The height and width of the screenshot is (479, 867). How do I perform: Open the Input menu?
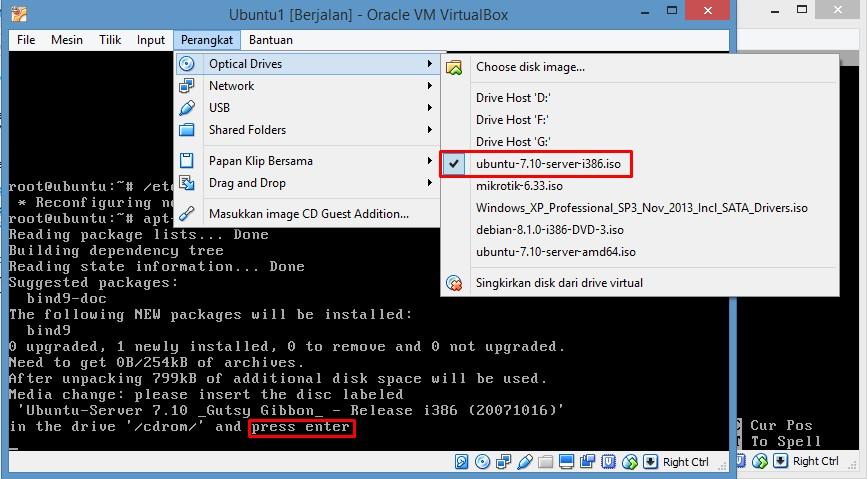(x=151, y=40)
